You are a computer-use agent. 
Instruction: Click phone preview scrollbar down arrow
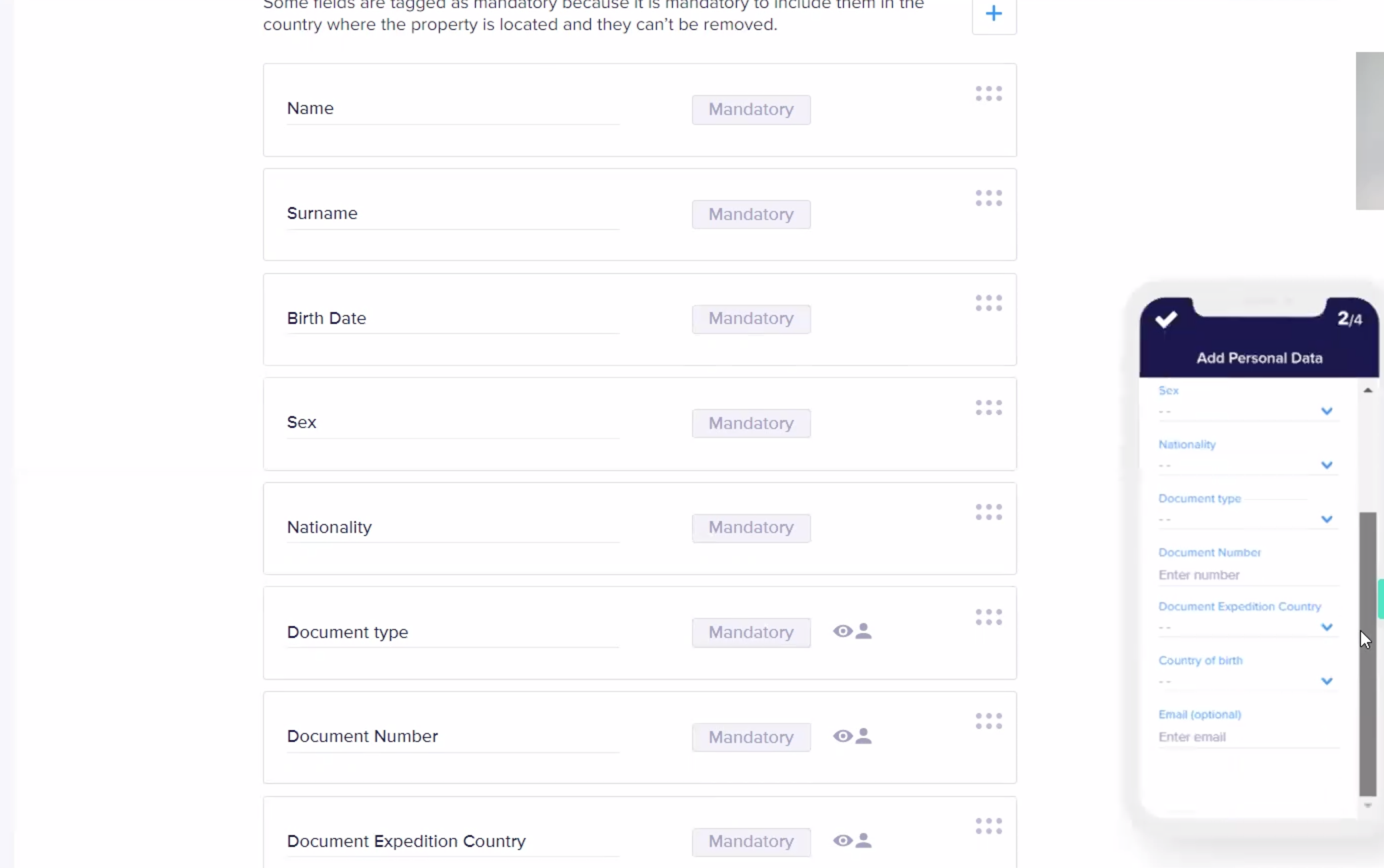click(1367, 805)
